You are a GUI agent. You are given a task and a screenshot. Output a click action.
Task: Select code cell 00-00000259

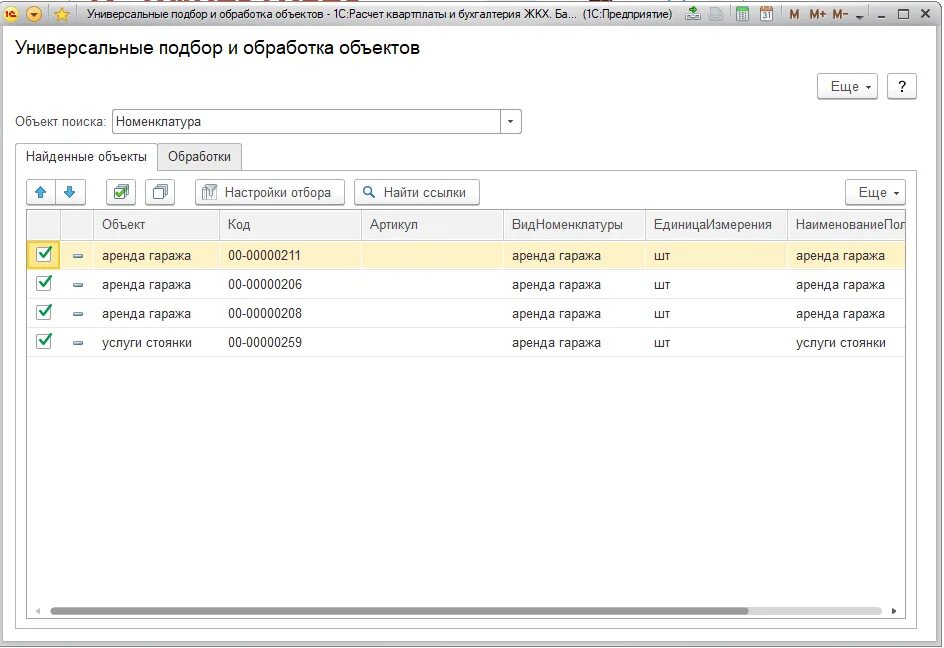click(x=290, y=342)
